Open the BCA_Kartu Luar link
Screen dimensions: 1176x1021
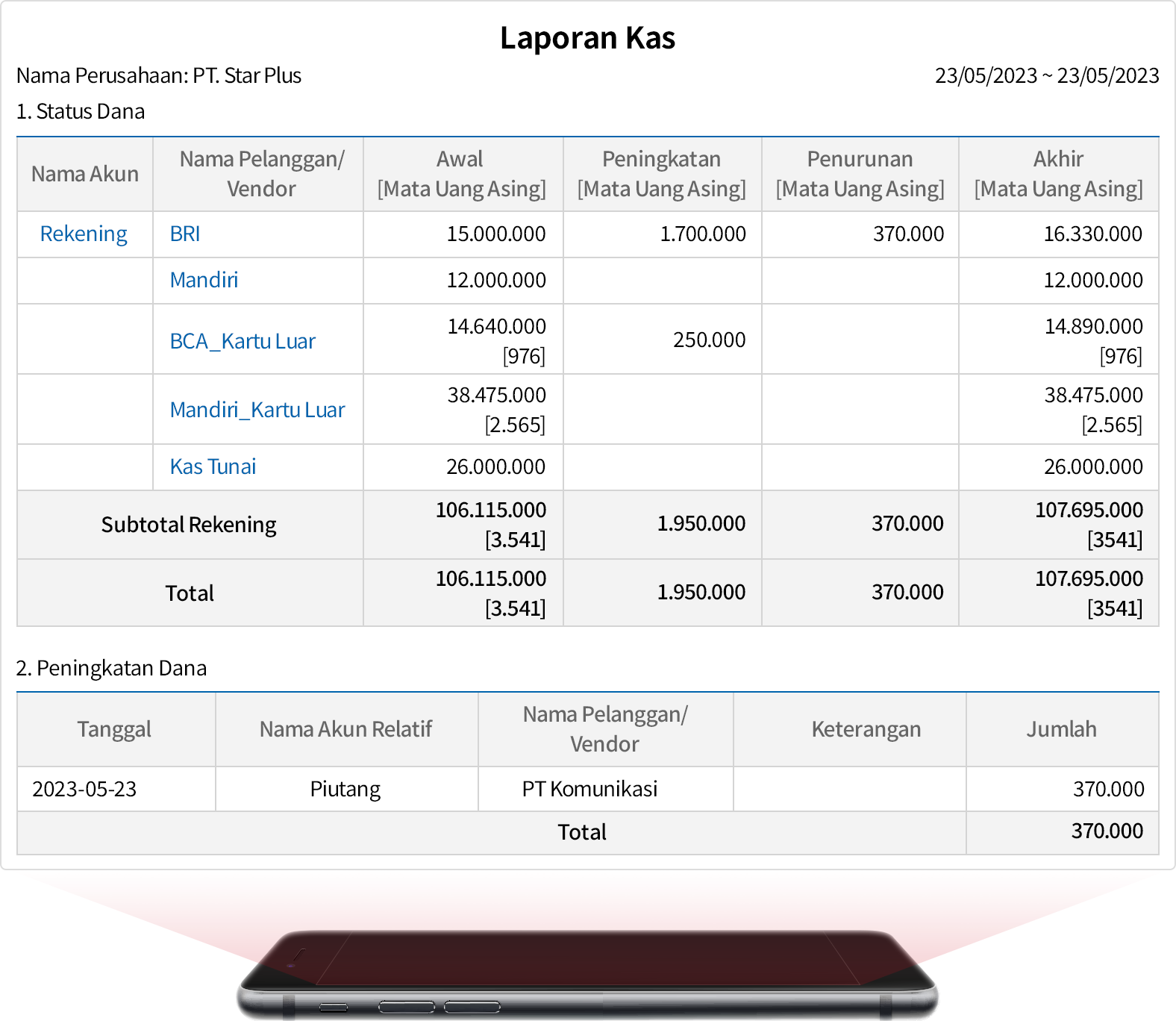[x=243, y=341]
